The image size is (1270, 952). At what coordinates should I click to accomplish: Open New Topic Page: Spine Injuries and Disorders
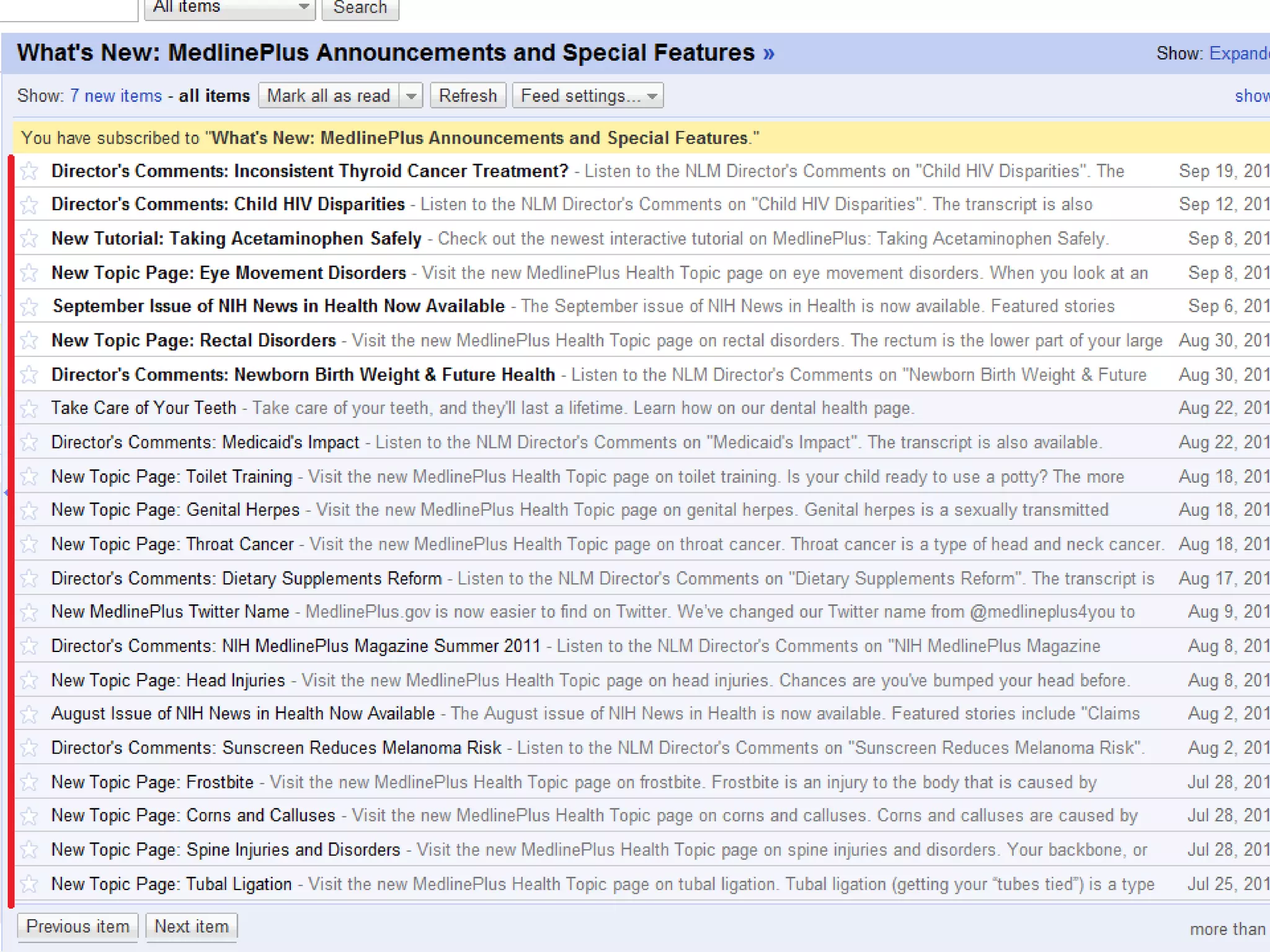(x=226, y=850)
